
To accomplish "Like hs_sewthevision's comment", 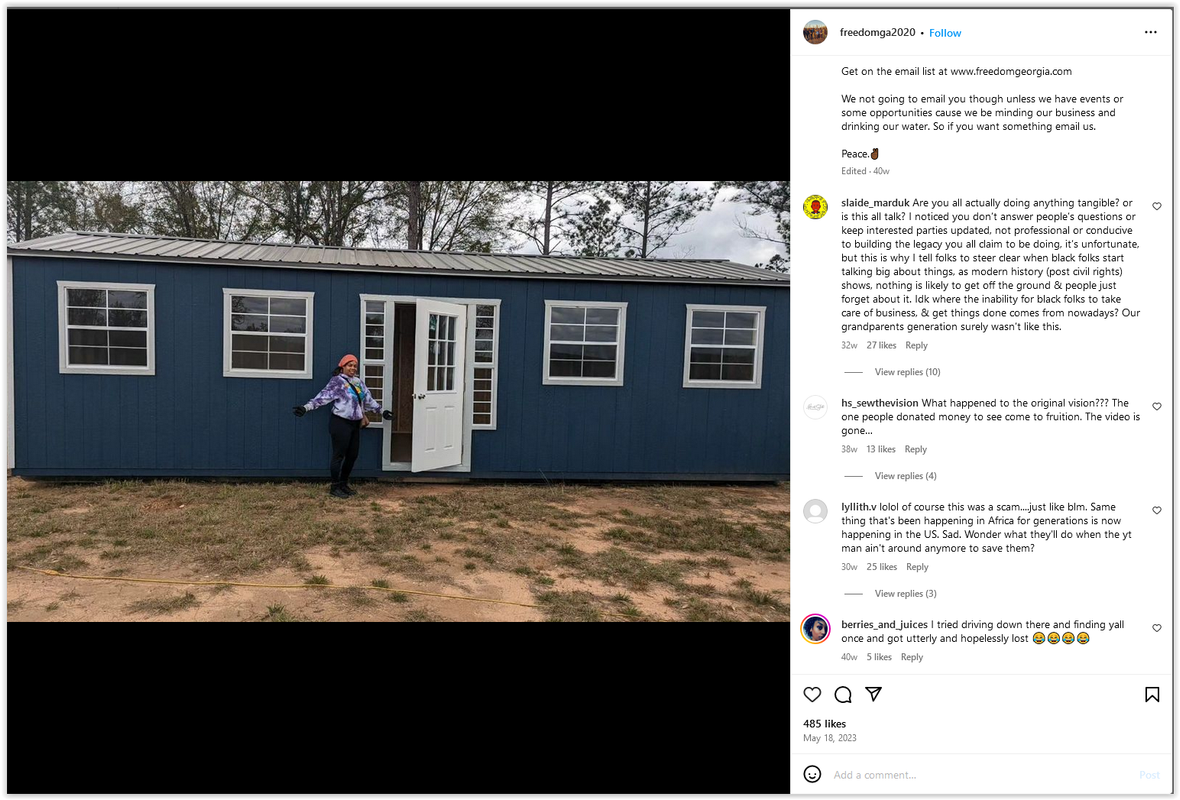I will (1157, 406).
